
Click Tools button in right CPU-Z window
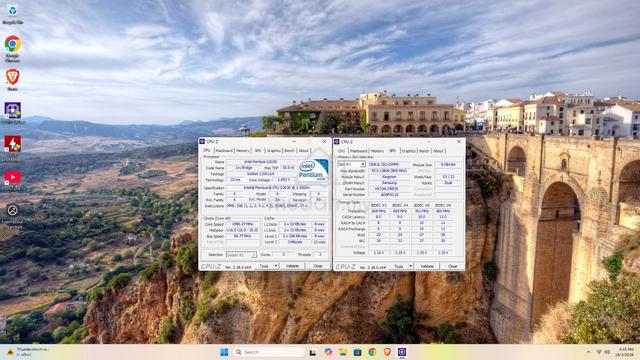(x=398, y=267)
